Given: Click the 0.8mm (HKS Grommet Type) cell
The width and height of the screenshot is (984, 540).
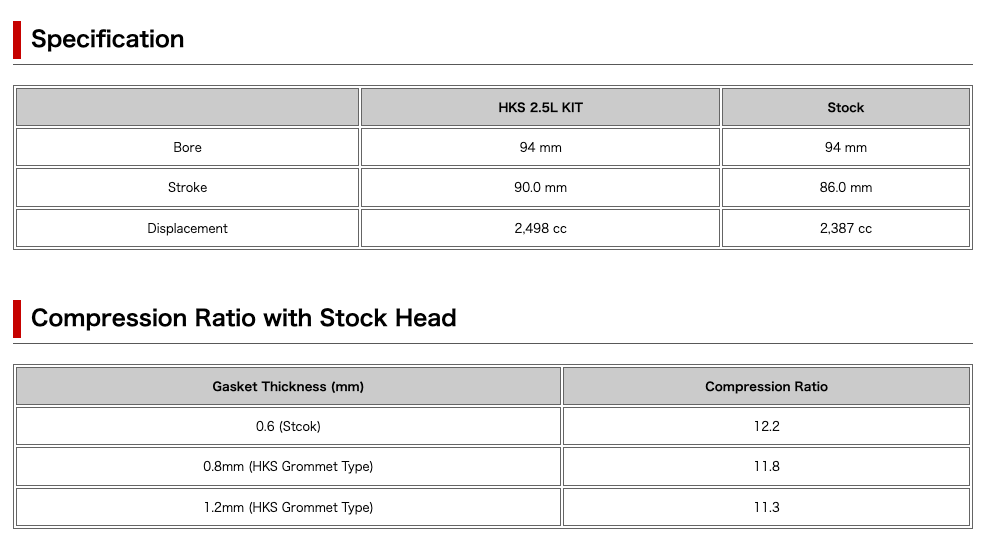Looking at the screenshot, I should click(288, 466).
